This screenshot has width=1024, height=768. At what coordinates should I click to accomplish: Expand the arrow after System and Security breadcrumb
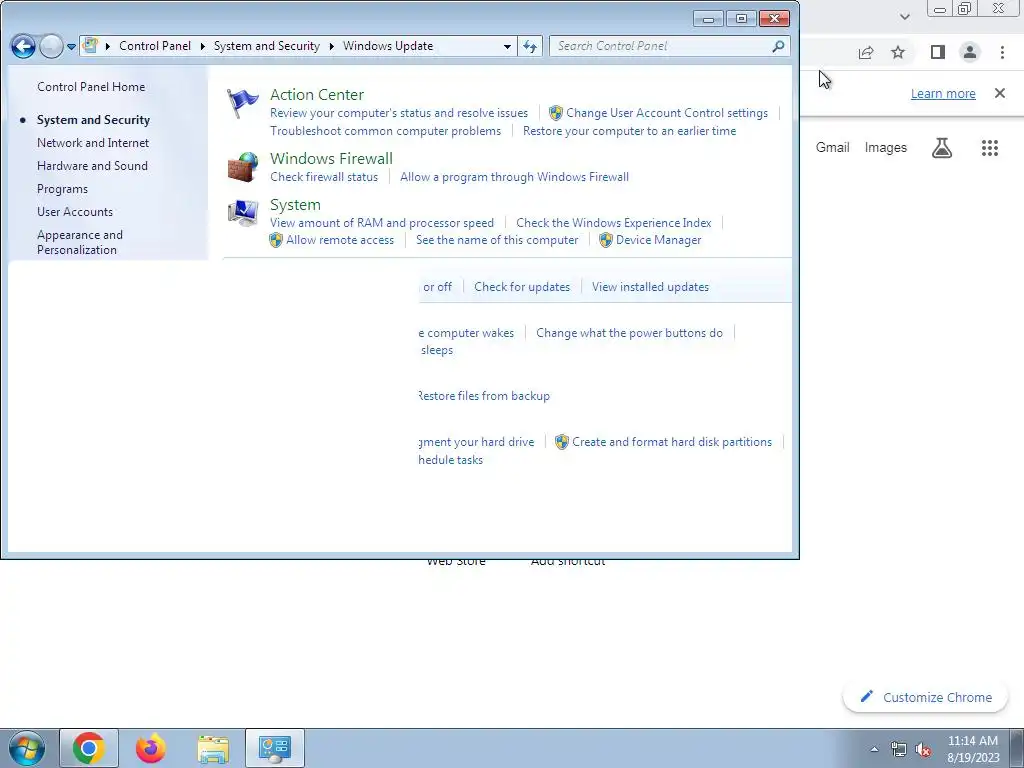point(332,46)
